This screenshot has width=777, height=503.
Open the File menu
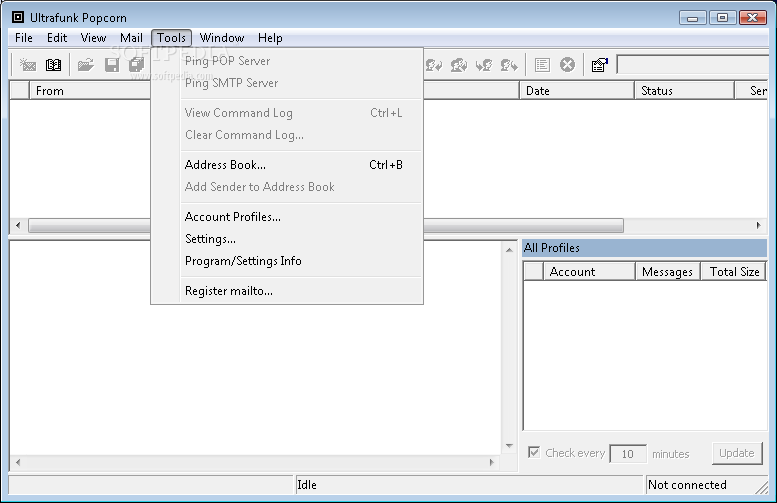[24, 38]
